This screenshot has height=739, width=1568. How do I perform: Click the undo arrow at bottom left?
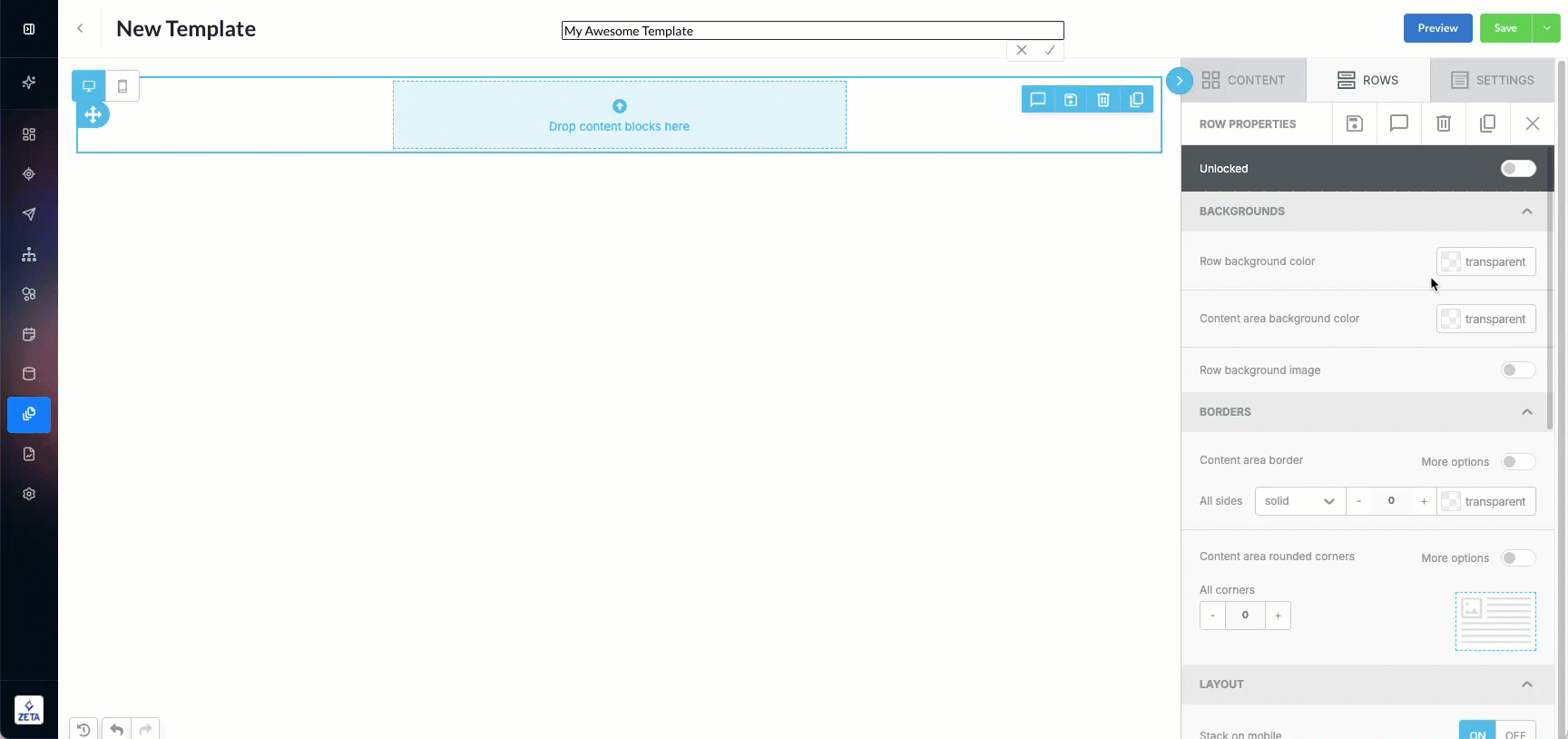(116, 729)
